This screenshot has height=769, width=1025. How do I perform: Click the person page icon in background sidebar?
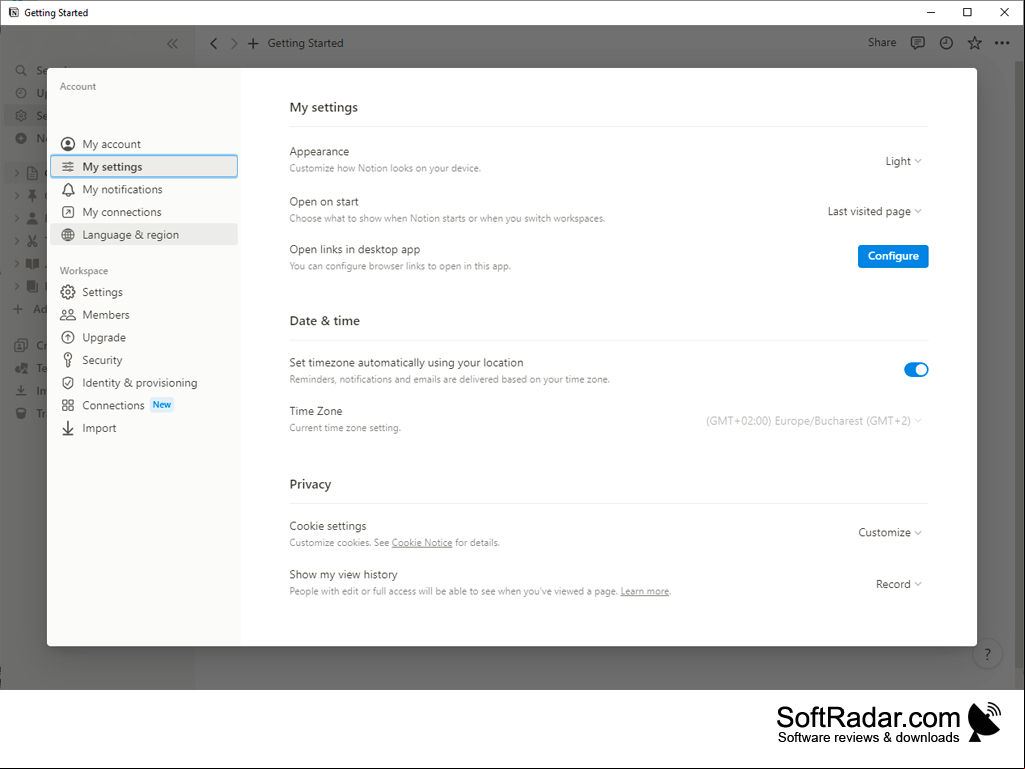[x=32, y=218]
